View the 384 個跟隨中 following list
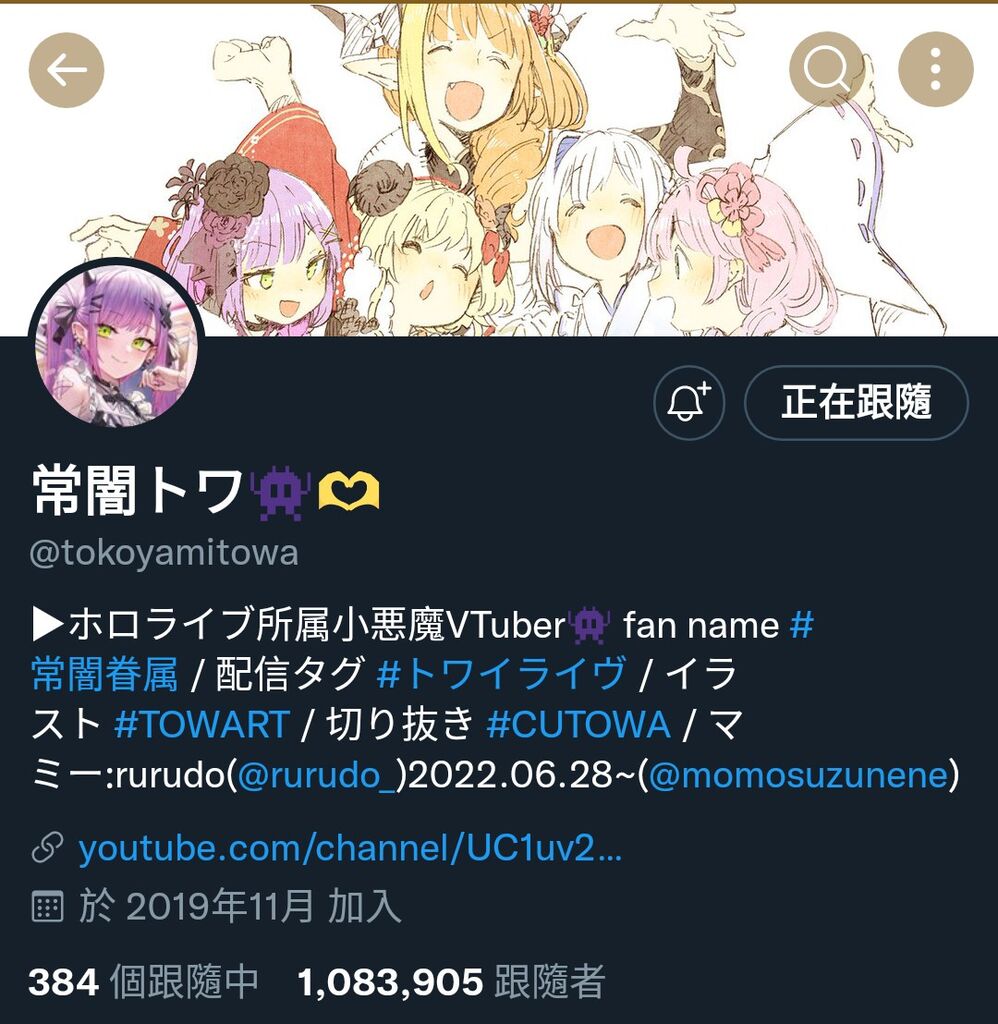The width and height of the screenshot is (998, 1024). (x=144, y=982)
